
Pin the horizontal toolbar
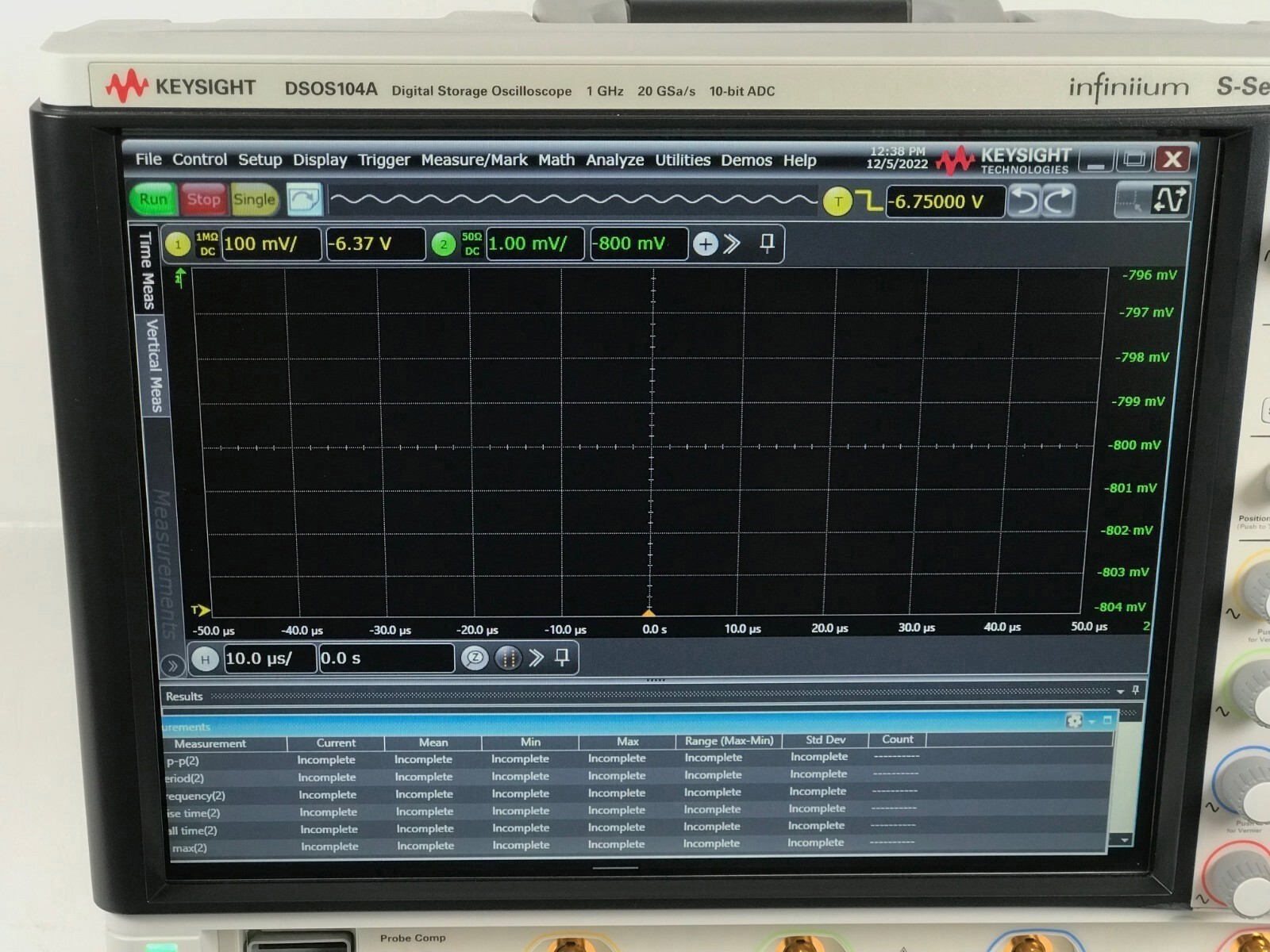click(562, 658)
